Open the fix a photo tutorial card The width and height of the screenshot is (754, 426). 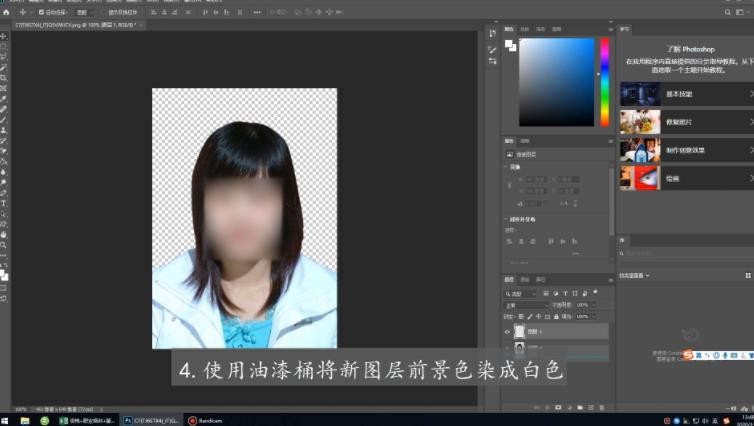coord(687,122)
